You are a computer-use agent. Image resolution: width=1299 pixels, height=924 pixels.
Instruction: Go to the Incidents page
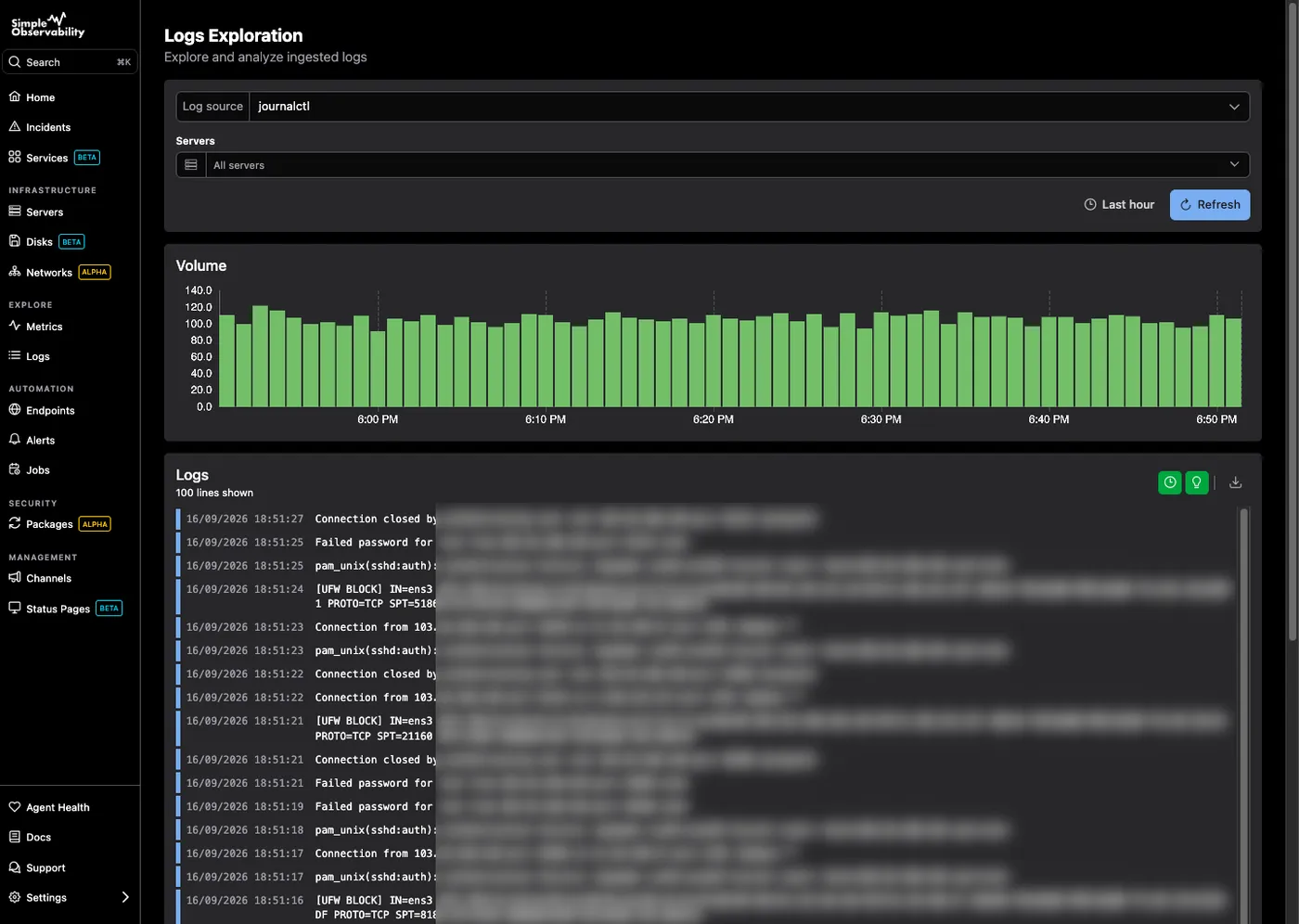point(48,127)
